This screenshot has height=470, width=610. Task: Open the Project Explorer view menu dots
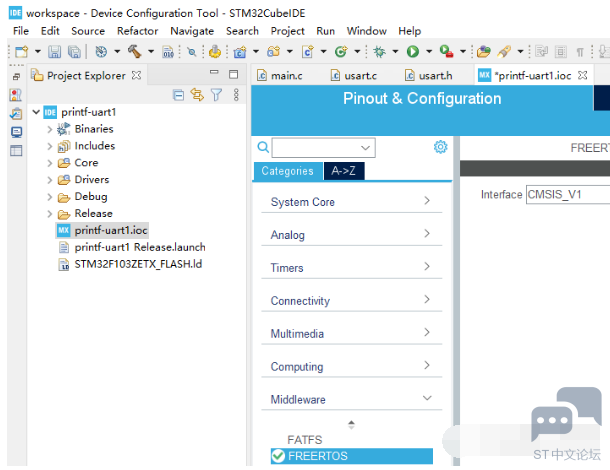coord(236,95)
